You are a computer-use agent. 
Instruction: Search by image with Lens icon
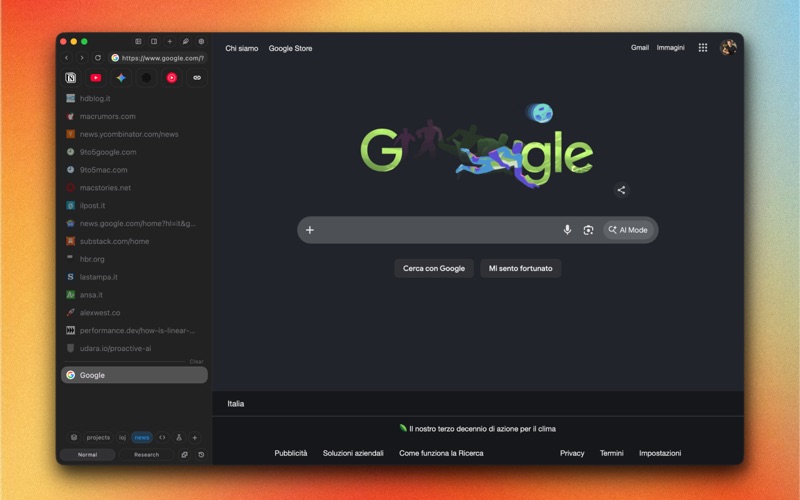(588, 230)
